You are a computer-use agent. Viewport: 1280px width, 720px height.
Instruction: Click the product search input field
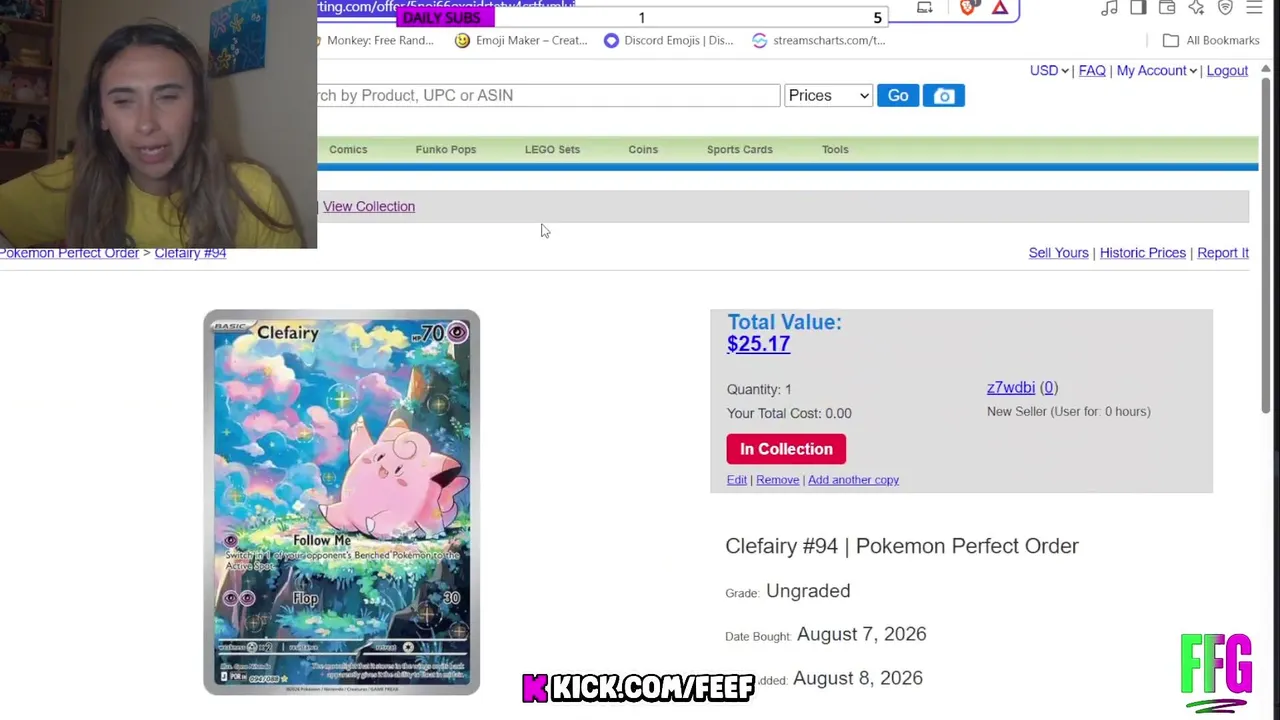pyautogui.click(x=548, y=96)
